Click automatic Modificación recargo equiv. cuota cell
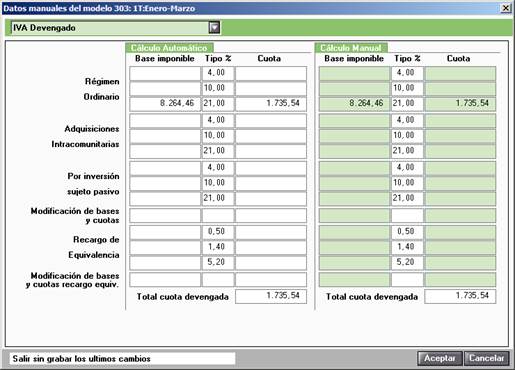This screenshot has width=515, height=370. point(271,279)
